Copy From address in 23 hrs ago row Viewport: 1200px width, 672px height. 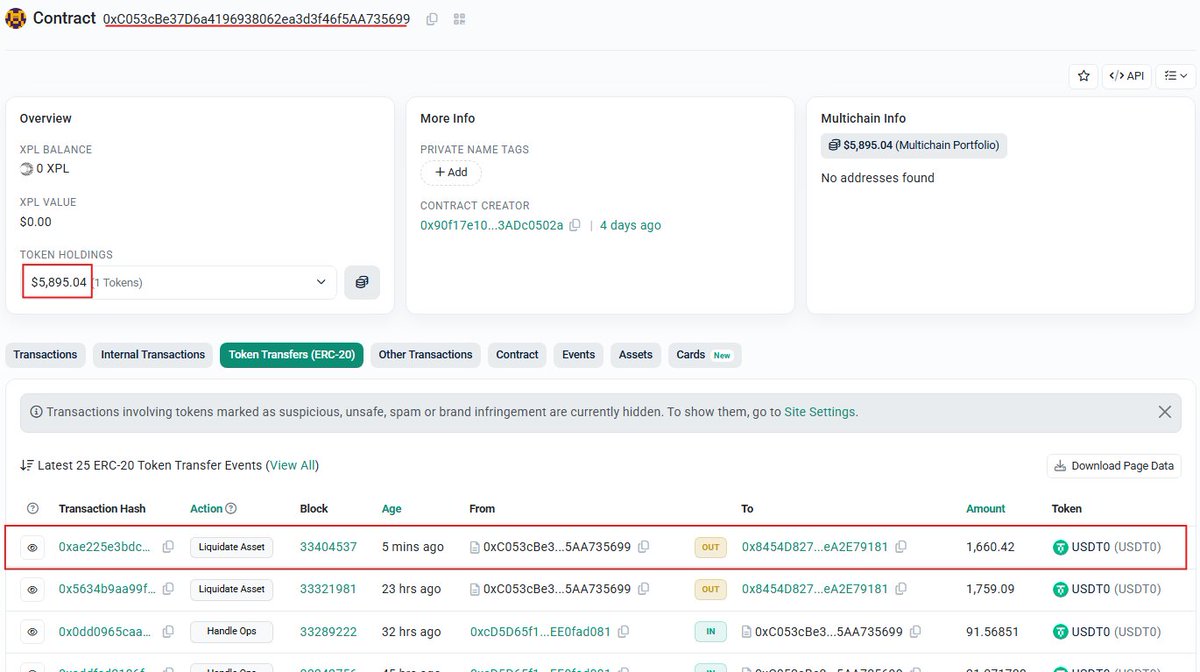644,589
